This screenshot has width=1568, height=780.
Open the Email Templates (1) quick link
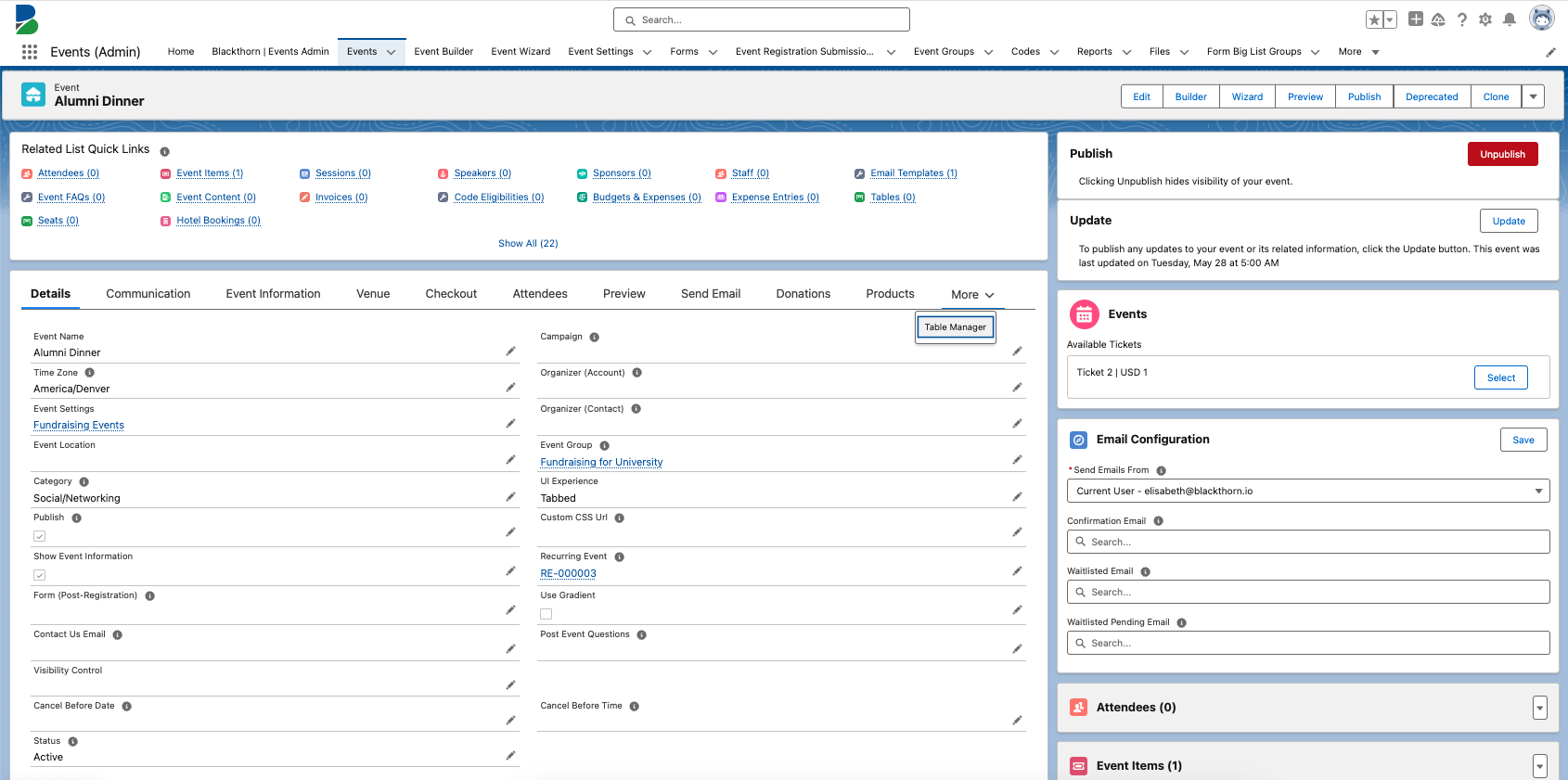(914, 173)
